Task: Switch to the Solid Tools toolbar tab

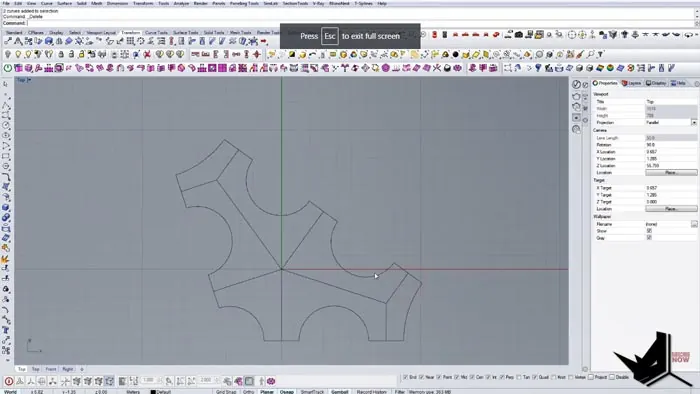Action: [214, 33]
